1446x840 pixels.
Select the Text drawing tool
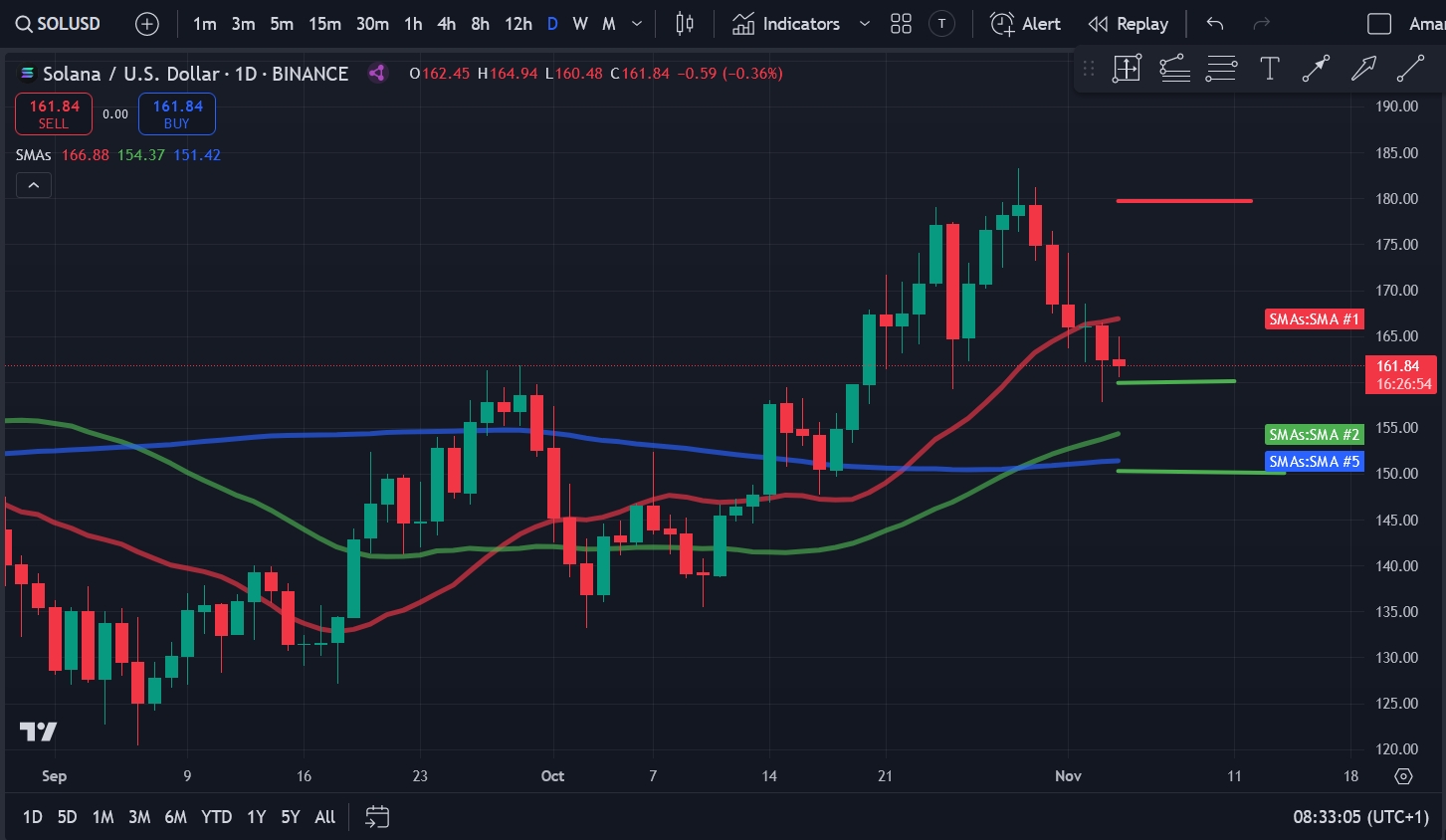[x=1269, y=69]
